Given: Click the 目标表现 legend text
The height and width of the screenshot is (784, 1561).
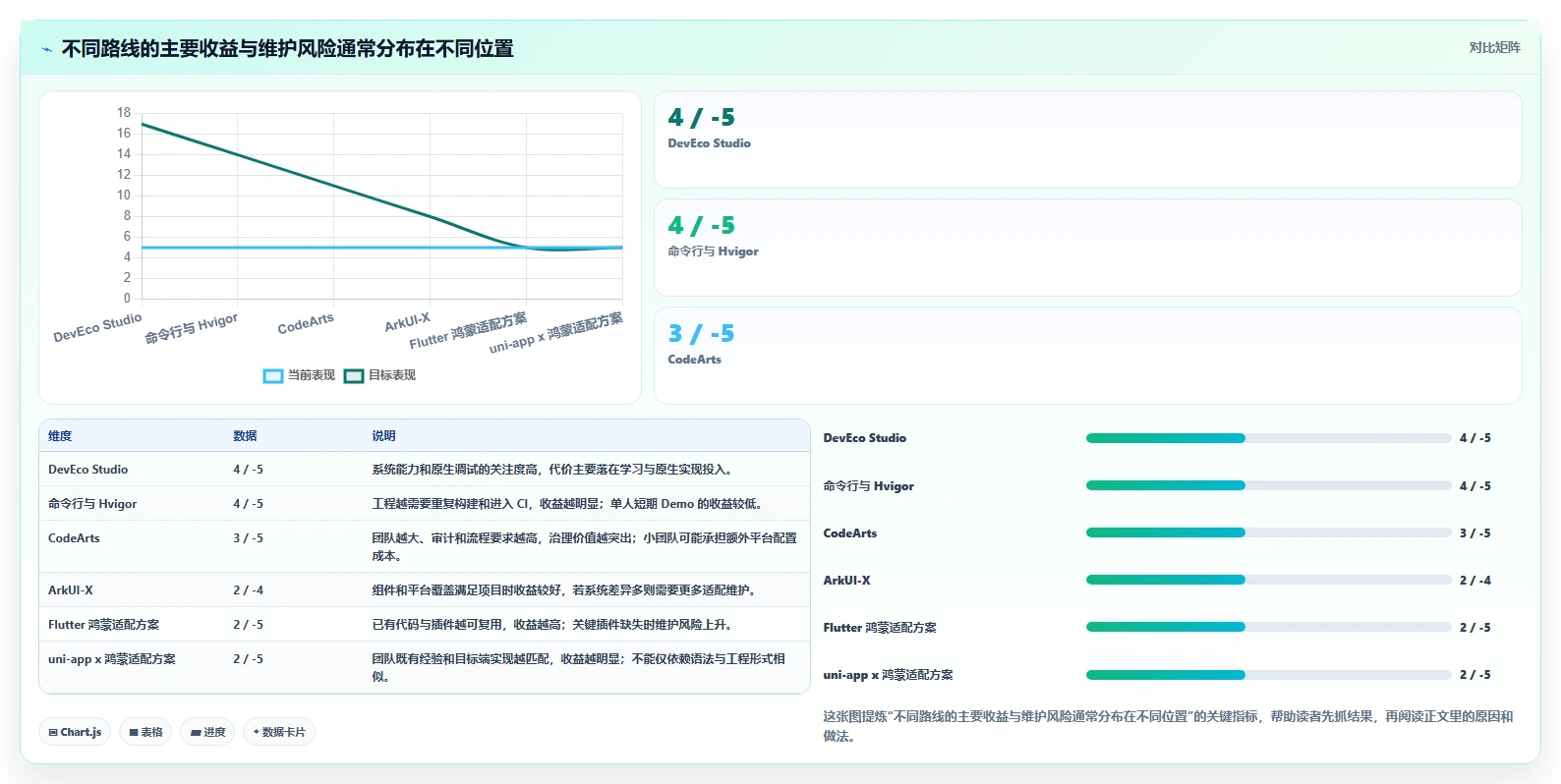Looking at the screenshot, I should click(392, 375).
